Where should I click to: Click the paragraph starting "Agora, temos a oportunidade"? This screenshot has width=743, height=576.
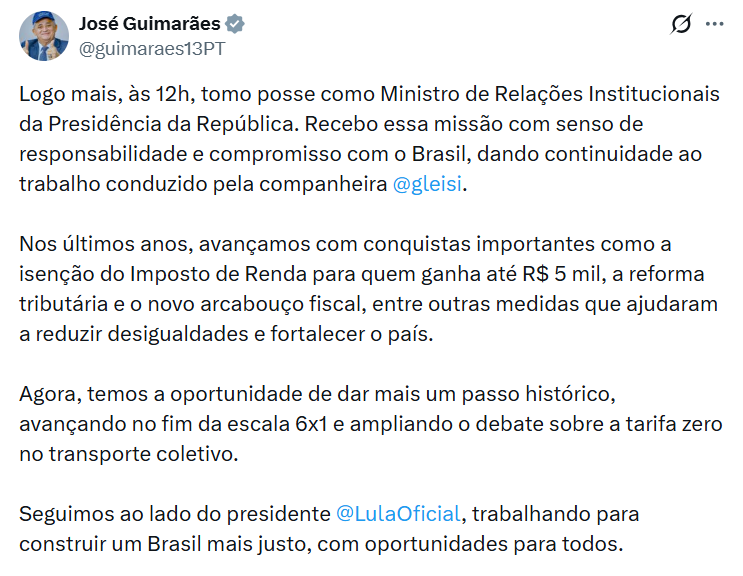(300, 425)
